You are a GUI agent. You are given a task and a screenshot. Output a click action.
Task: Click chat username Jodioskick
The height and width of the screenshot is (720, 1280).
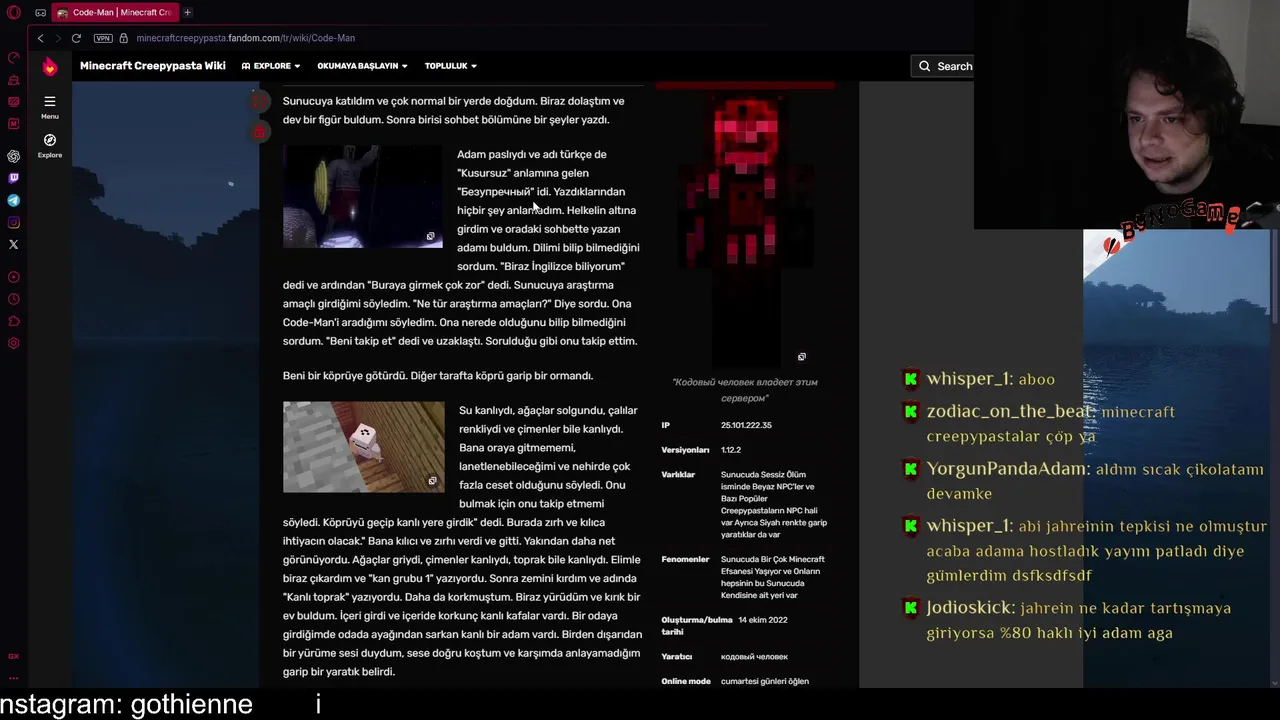point(969,608)
